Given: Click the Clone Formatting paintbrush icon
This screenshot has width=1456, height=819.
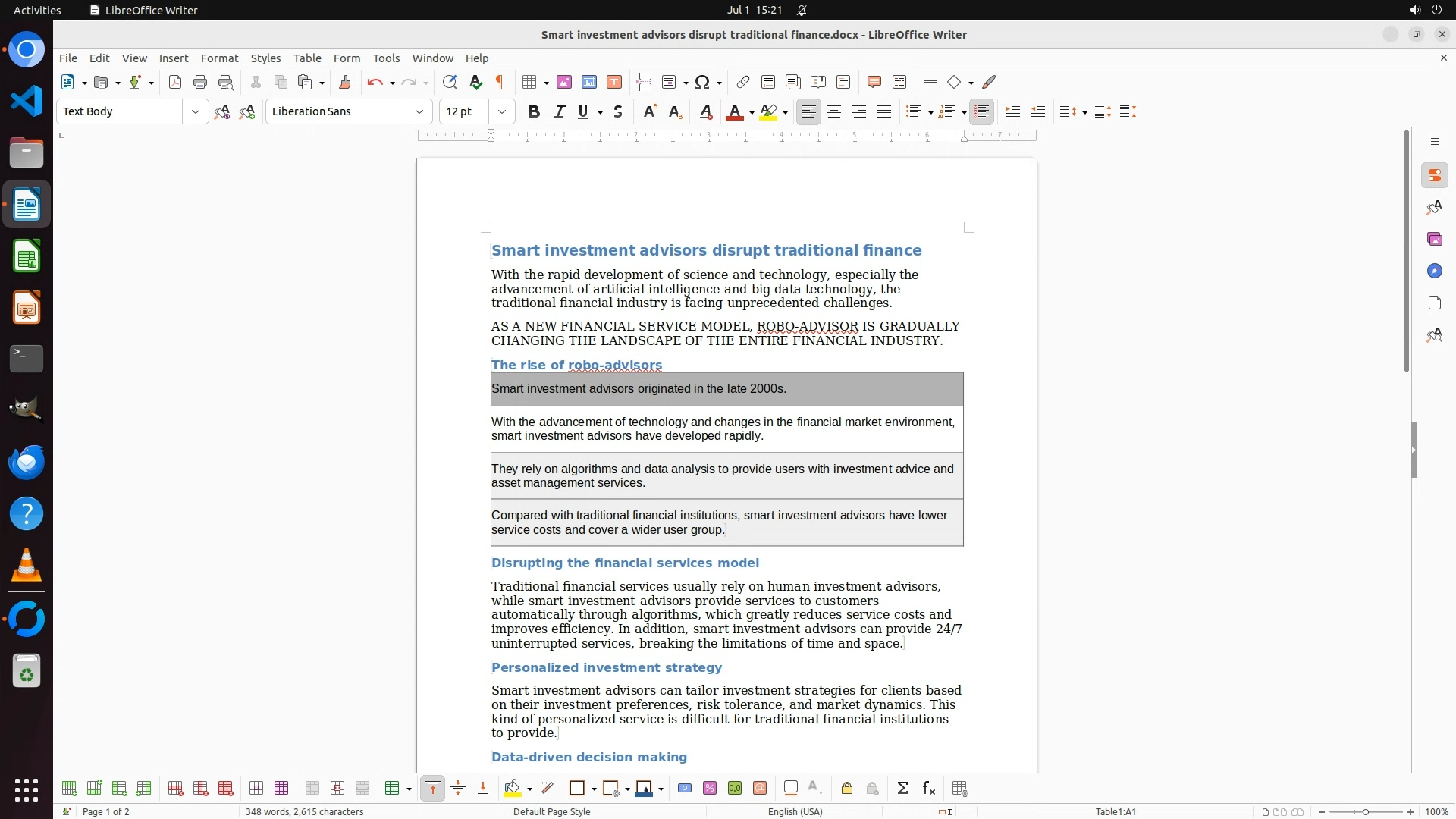Looking at the screenshot, I should pos(345,82).
